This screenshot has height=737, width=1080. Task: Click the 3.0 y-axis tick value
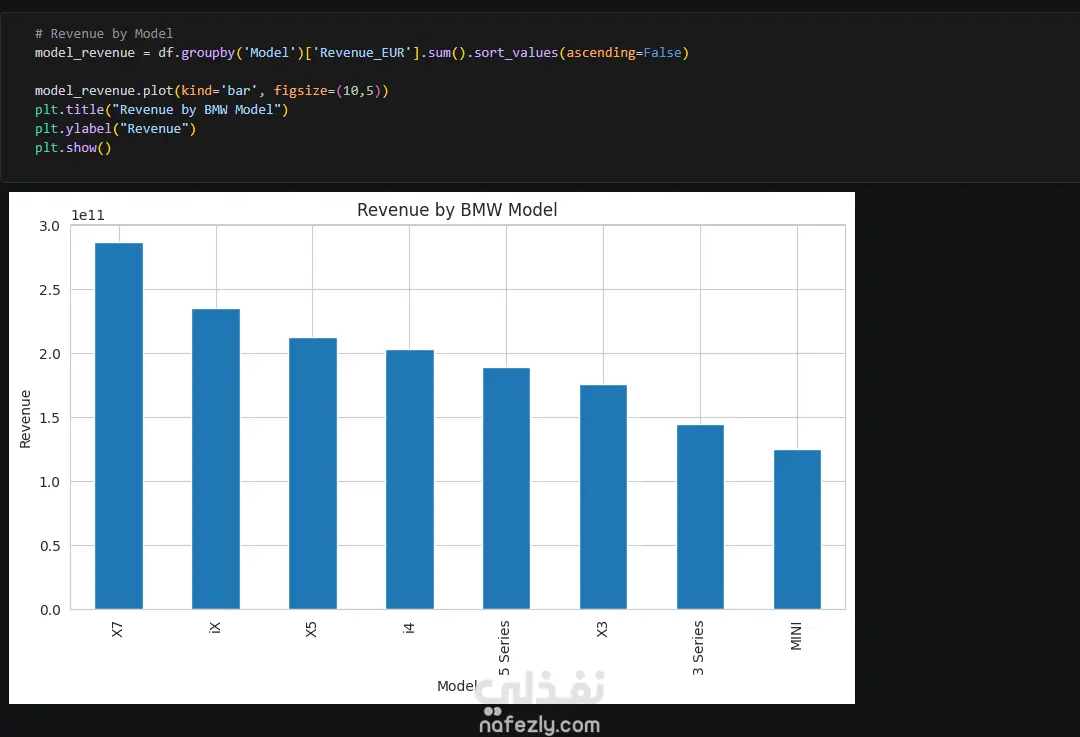[x=50, y=226]
